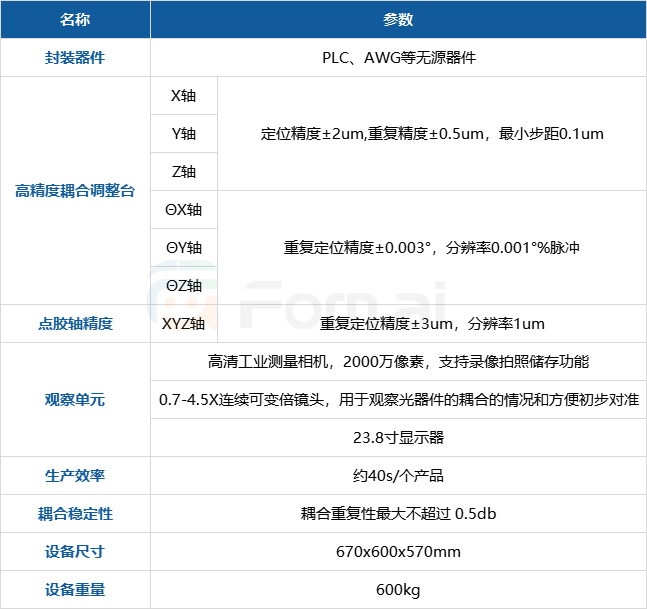Click the 定位精度±2um specification text

(x=431, y=133)
